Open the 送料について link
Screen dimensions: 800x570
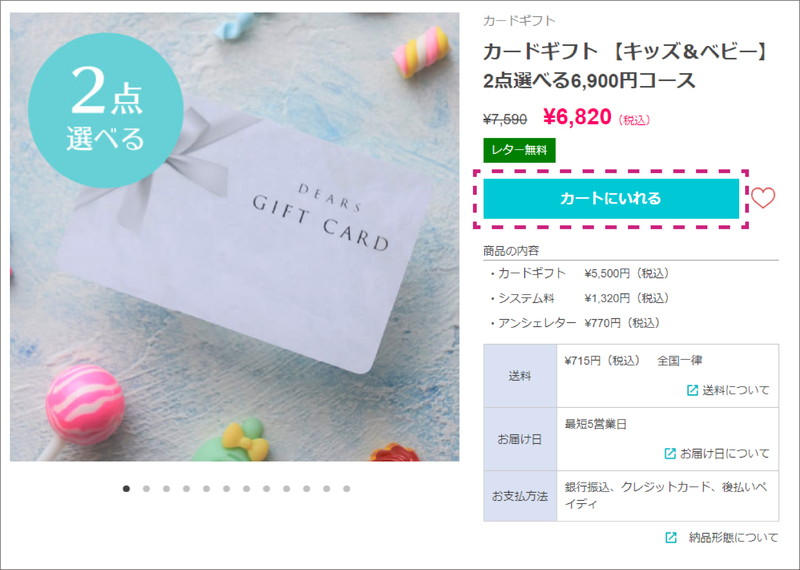pos(736,390)
